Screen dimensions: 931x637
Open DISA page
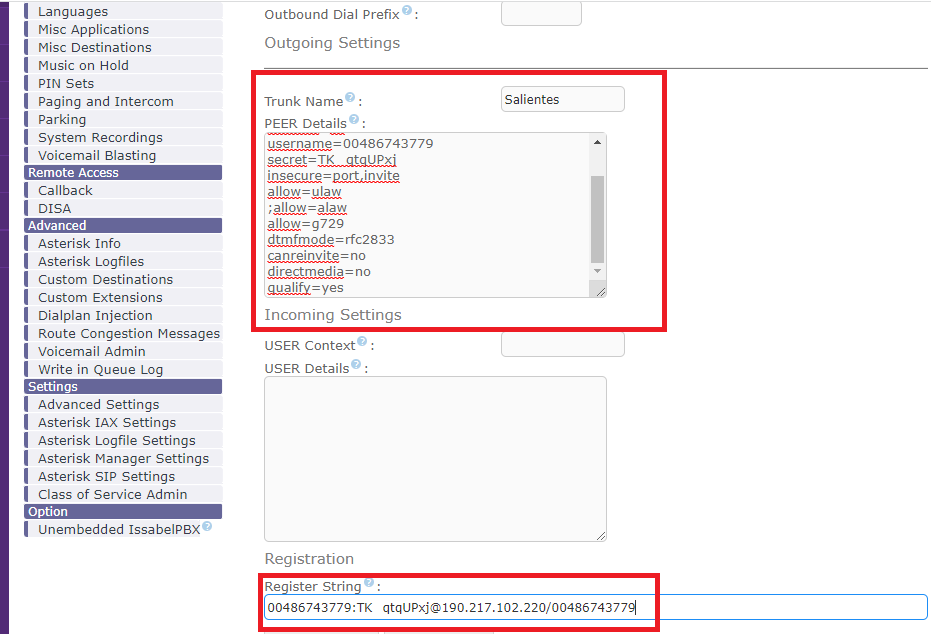[124, 208]
